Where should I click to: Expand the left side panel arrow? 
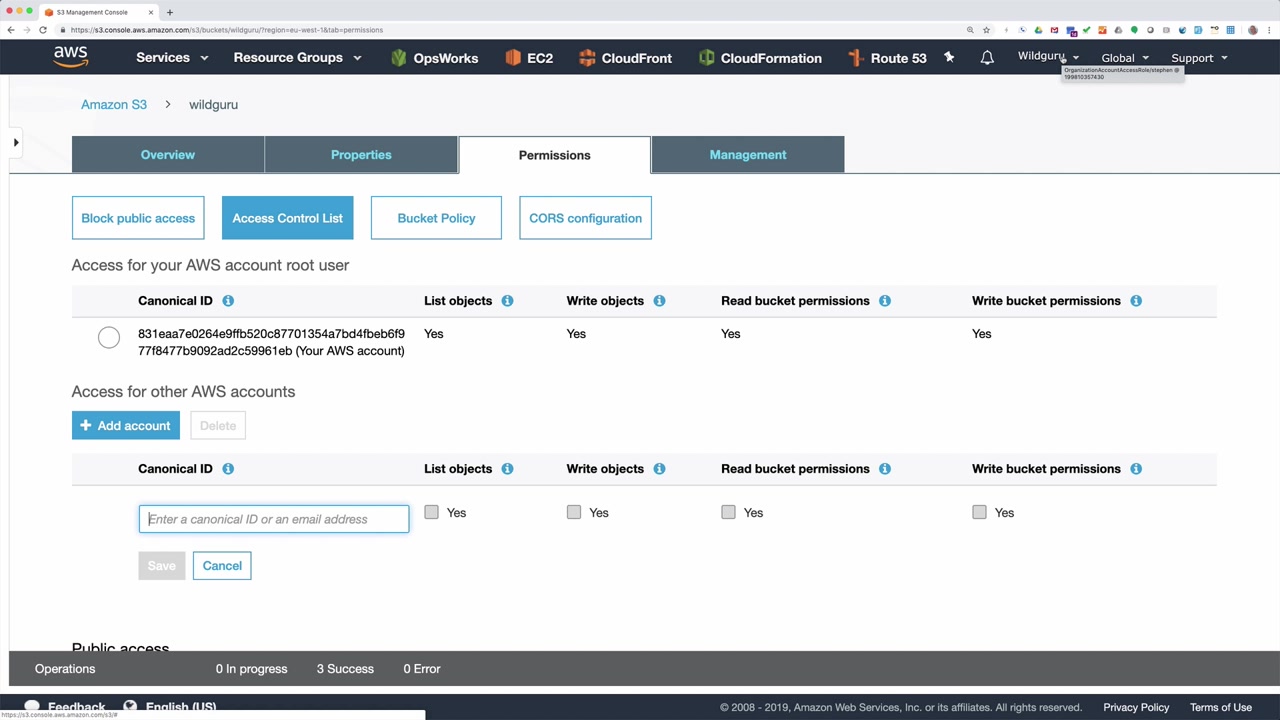[16, 143]
